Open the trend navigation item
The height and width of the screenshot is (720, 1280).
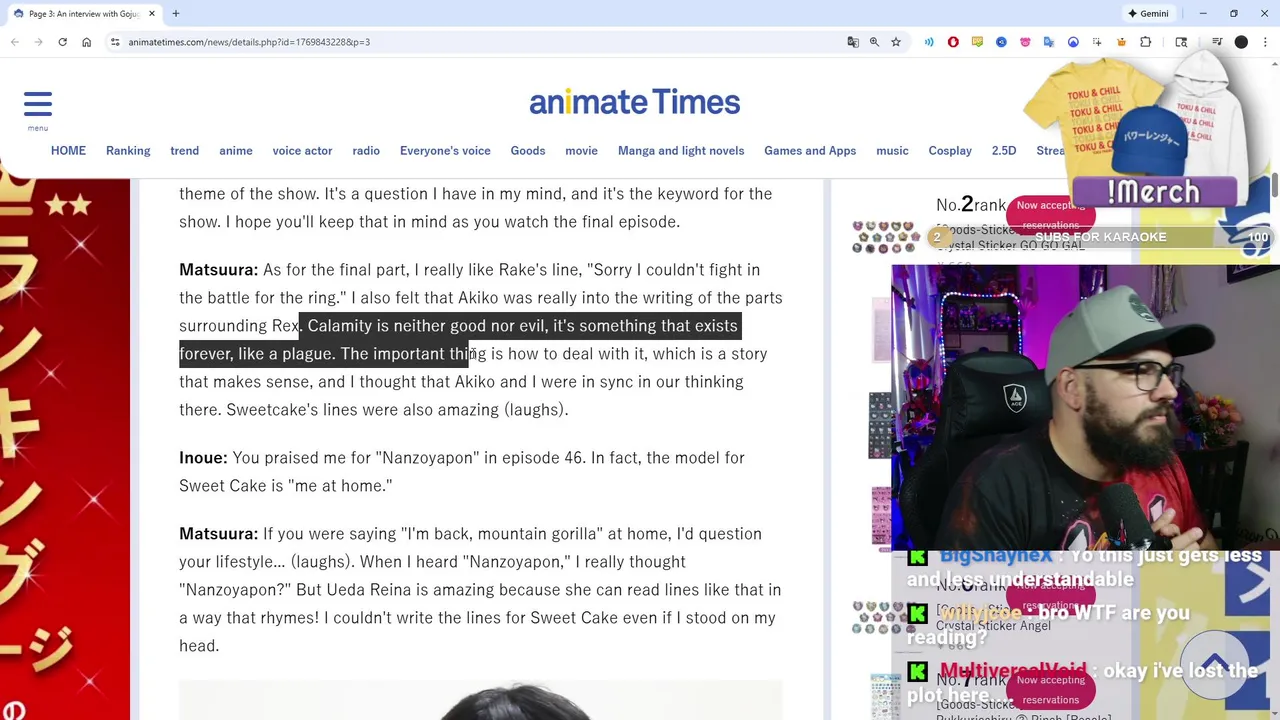184,150
